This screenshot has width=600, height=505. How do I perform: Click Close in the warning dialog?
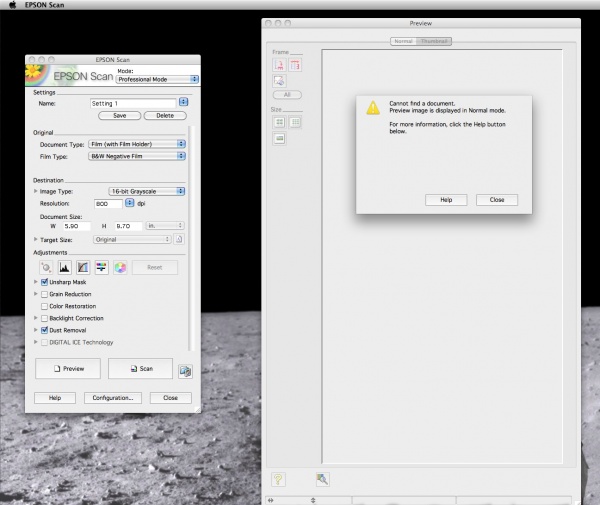pyautogui.click(x=497, y=200)
